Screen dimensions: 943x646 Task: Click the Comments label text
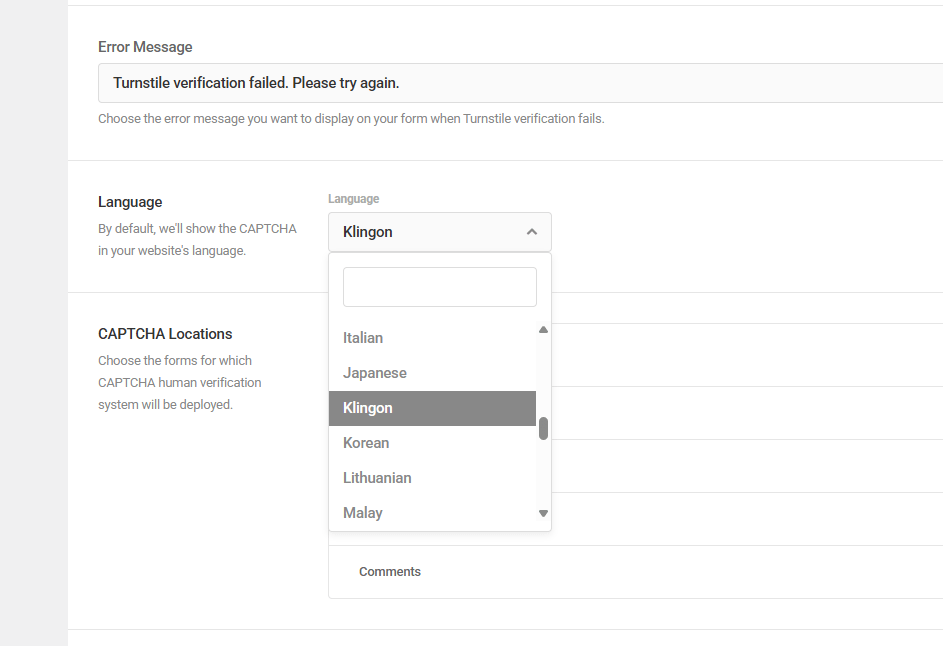(x=389, y=571)
